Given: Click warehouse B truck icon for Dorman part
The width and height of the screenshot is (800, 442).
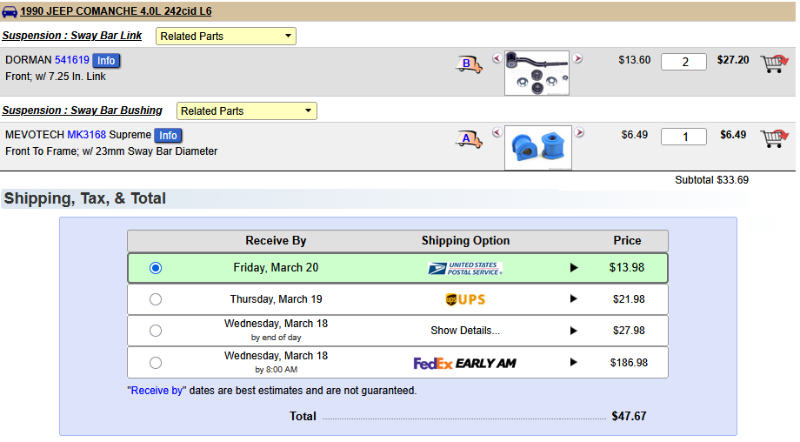Looking at the screenshot, I should 469,64.
